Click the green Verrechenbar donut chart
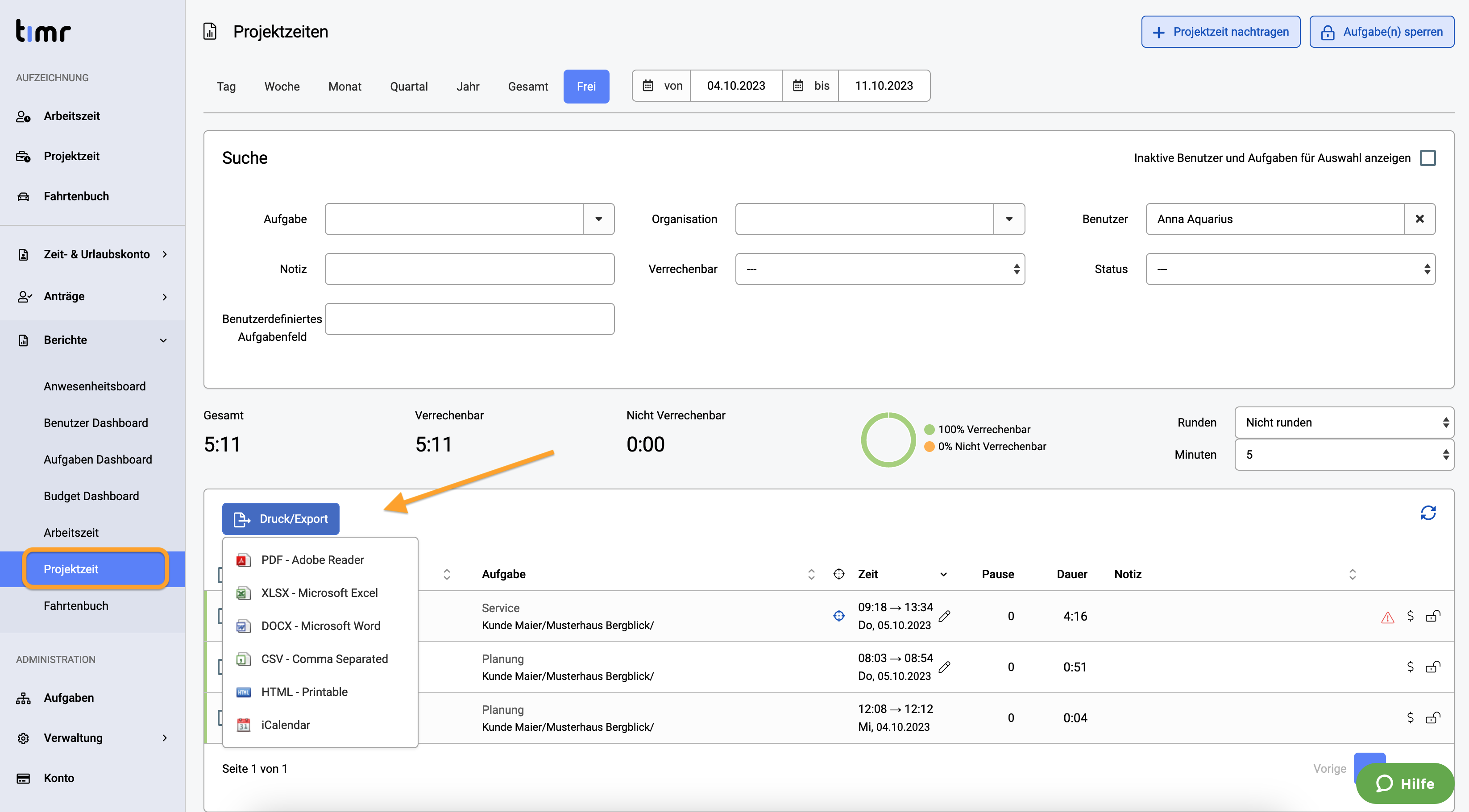1469x812 pixels. 888,439
